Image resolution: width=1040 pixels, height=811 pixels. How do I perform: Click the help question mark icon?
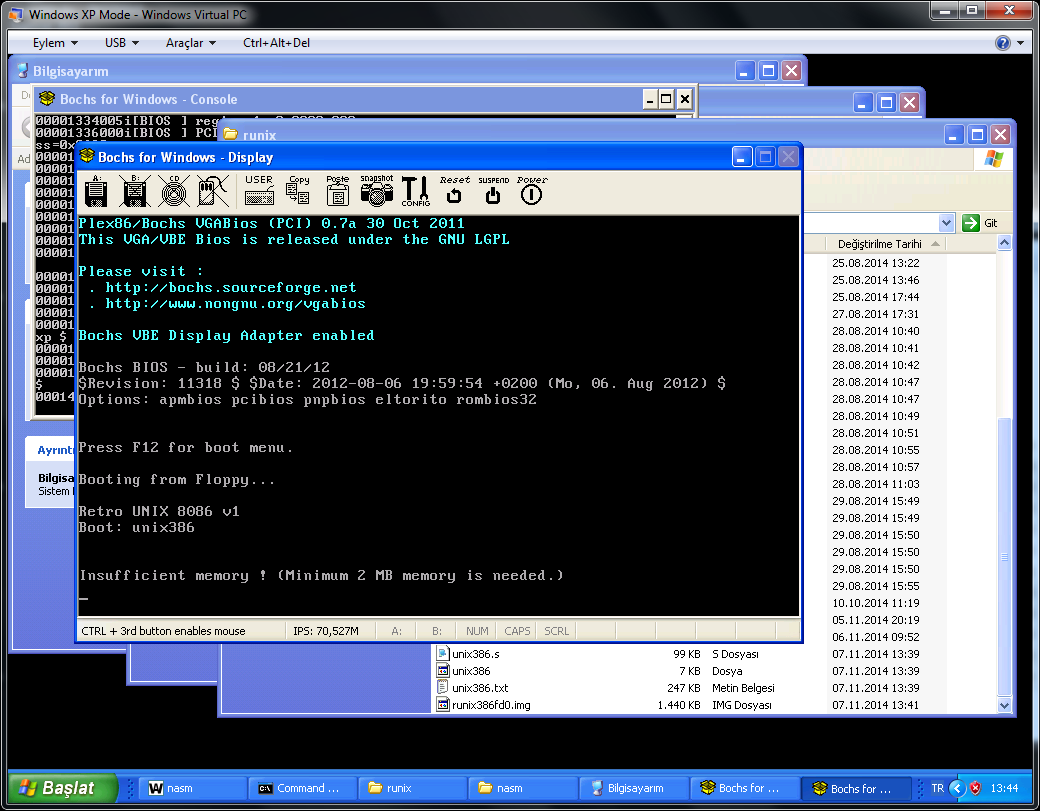(1002, 43)
